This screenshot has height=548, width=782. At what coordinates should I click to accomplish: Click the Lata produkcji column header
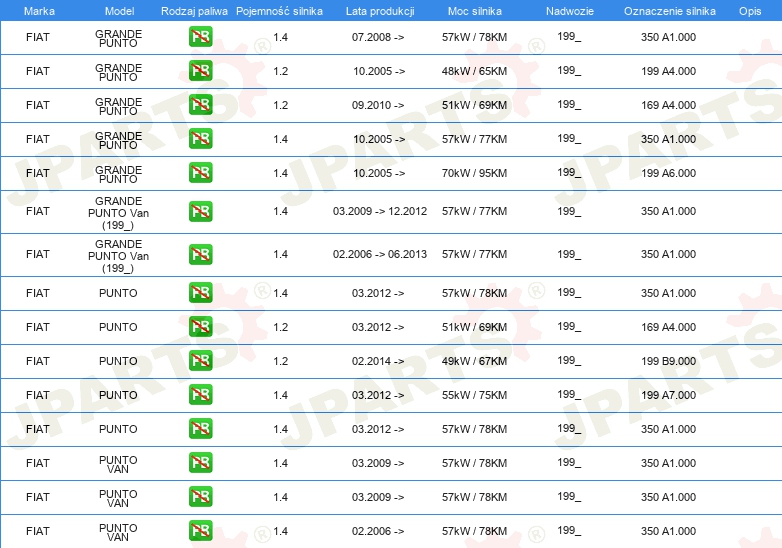(380, 11)
